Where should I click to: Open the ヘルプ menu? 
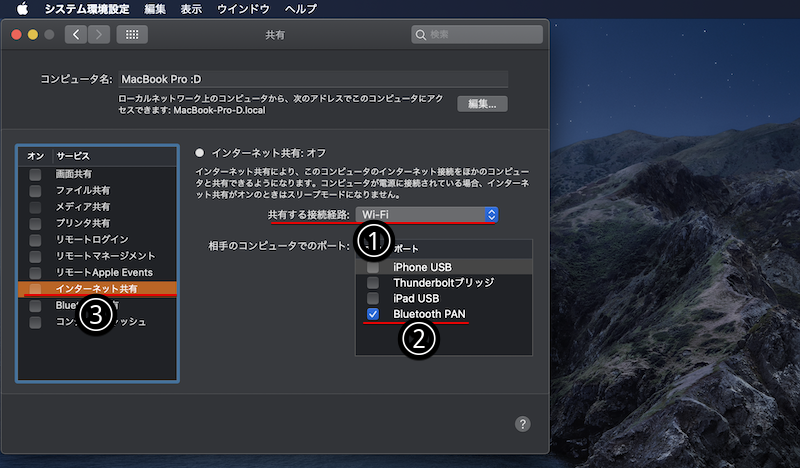click(301, 8)
